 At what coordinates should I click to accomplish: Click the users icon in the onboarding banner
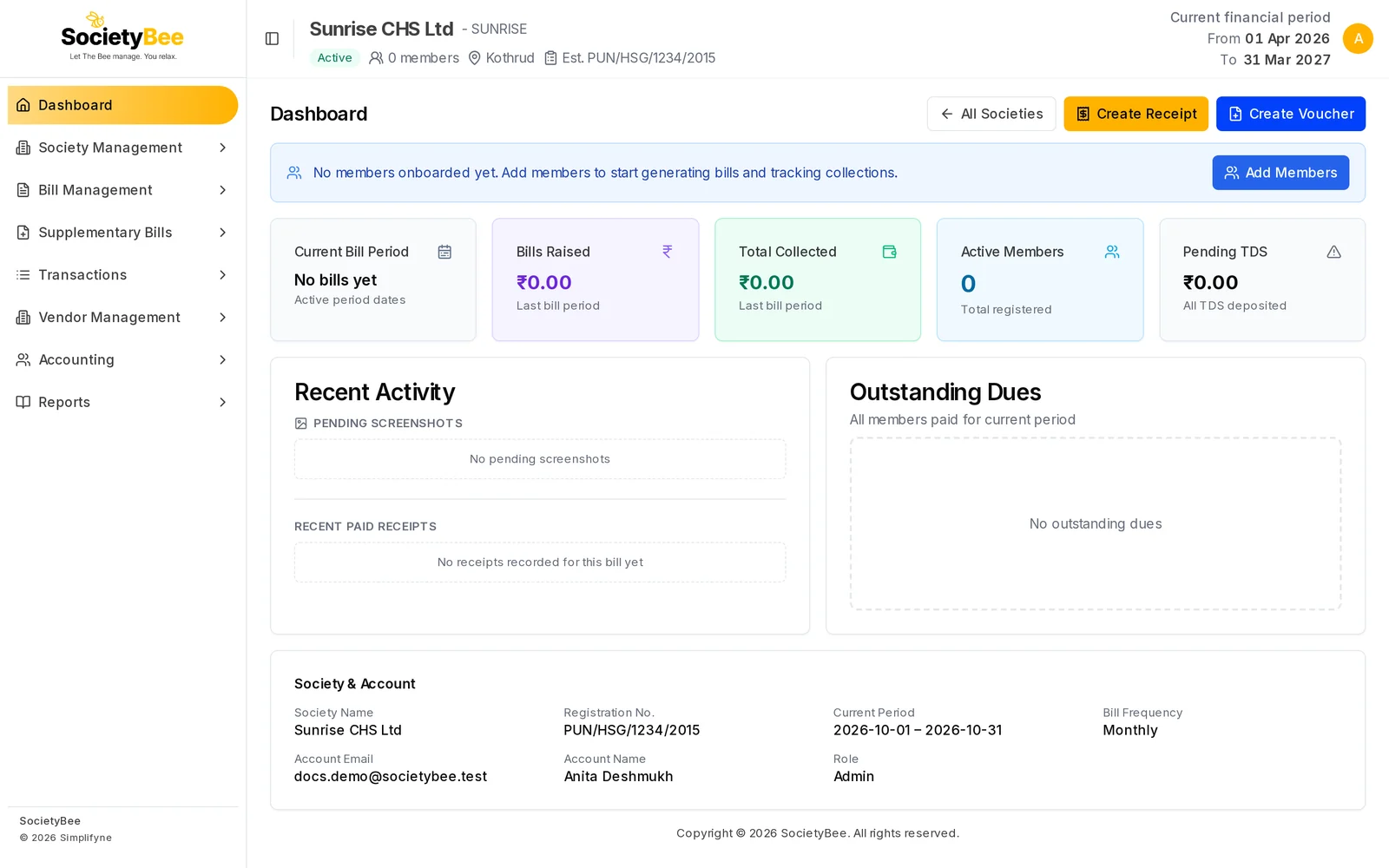[x=294, y=173]
